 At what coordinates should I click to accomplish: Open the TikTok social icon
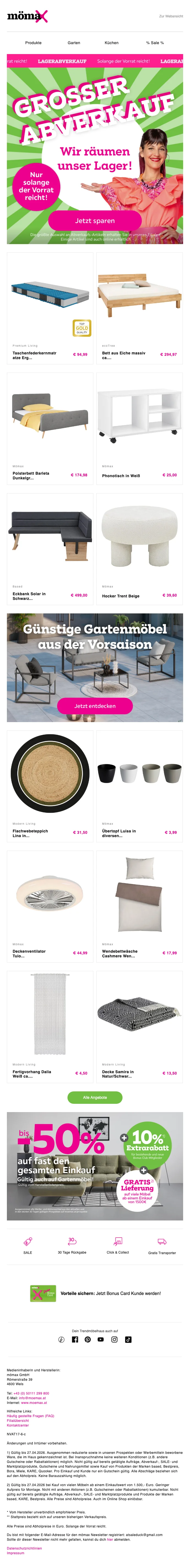(x=128, y=1339)
